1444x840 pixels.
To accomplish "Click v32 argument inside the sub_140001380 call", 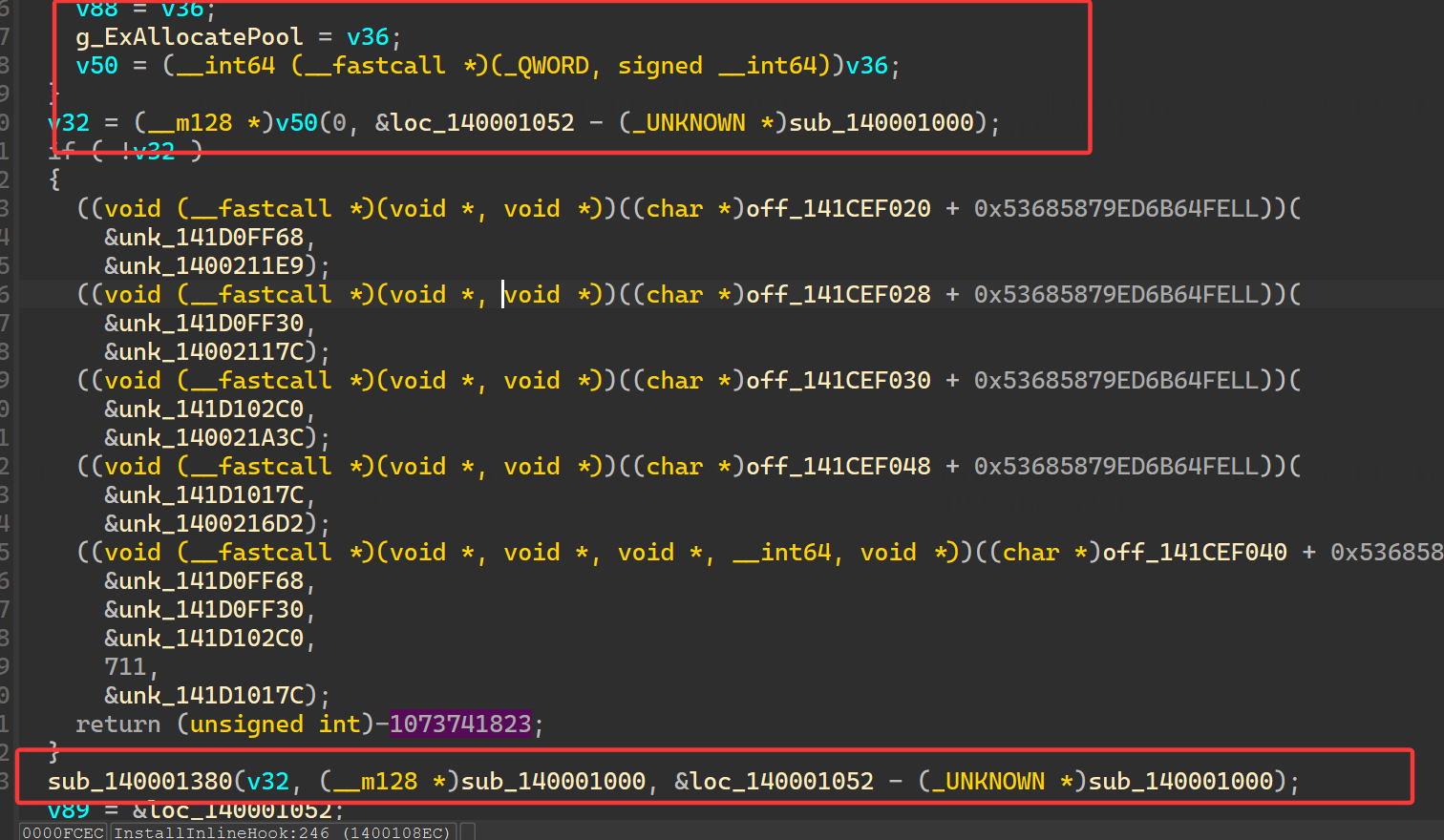I will click(x=268, y=782).
